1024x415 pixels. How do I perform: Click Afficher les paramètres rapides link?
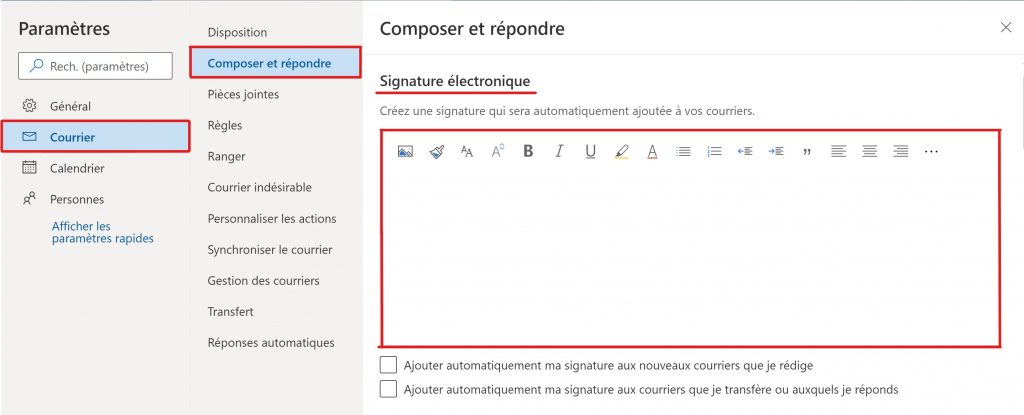pyautogui.click(x=103, y=232)
